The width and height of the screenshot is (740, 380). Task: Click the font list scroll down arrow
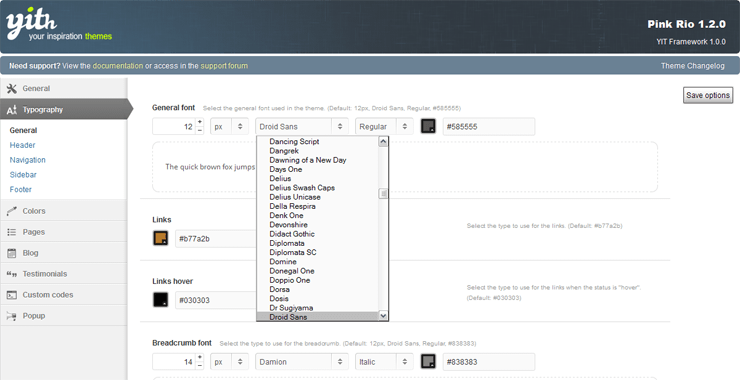(383, 316)
